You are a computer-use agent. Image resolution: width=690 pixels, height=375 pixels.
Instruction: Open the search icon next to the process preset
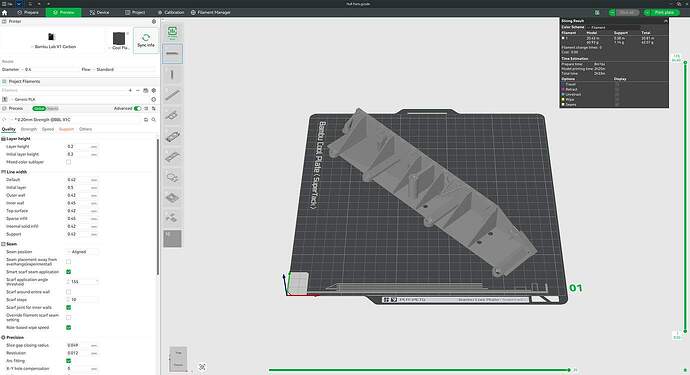[154, 120]
